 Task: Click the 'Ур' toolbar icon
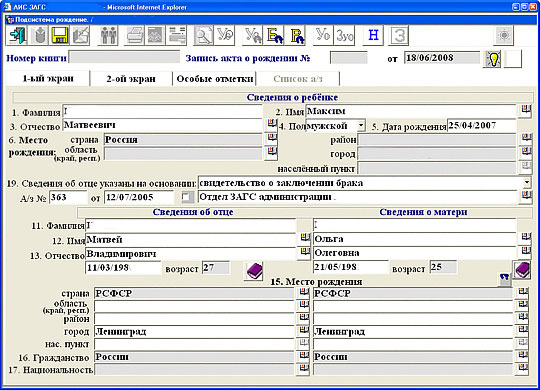(224, 35)
